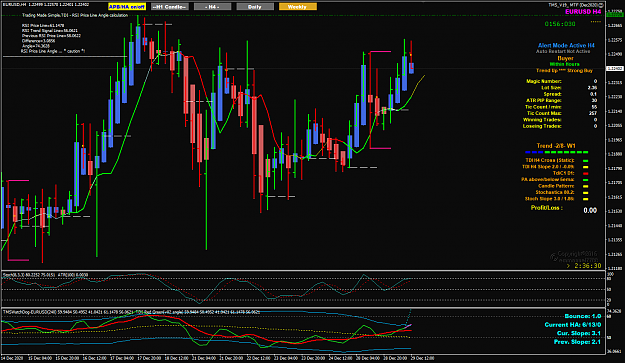Click the Spread label
The image size is (625, 363).
(552, 94)
